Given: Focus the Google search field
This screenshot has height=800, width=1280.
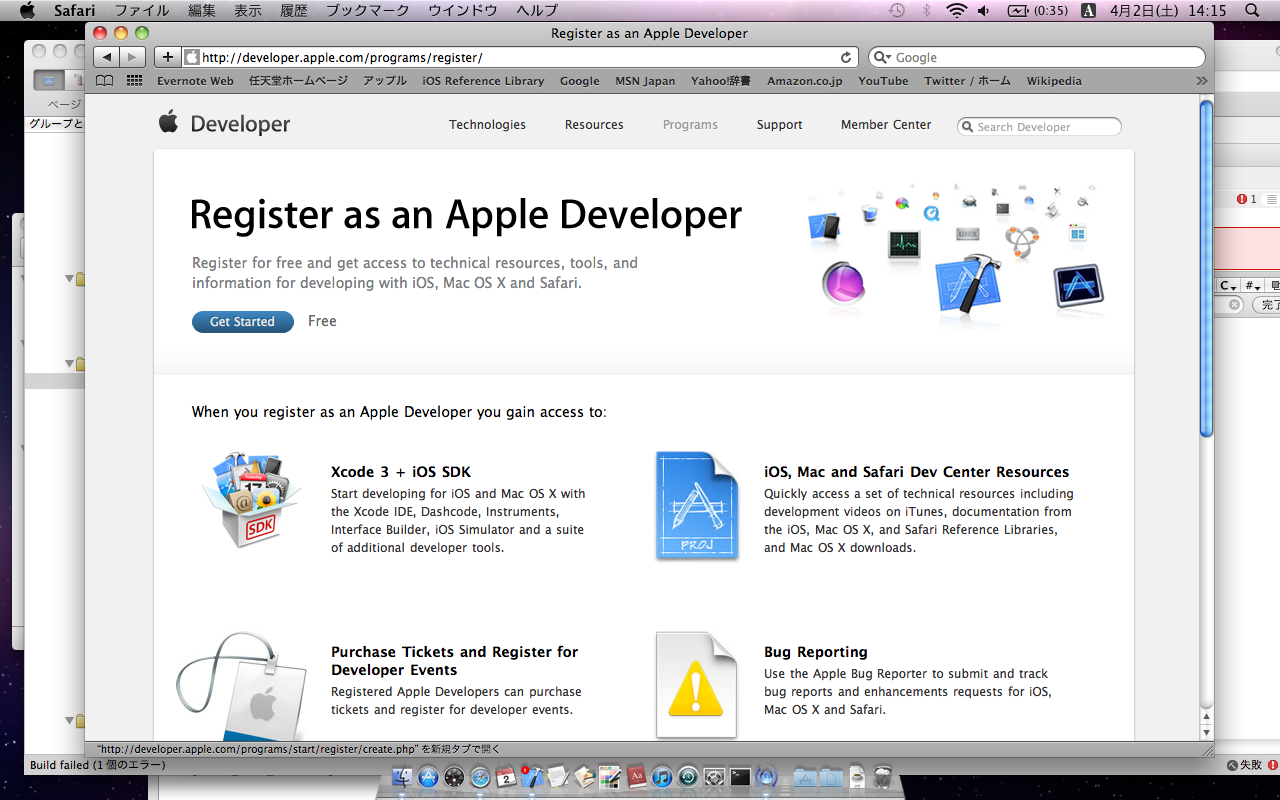Looking at the screenshot, I should (x=1036, y=57).
